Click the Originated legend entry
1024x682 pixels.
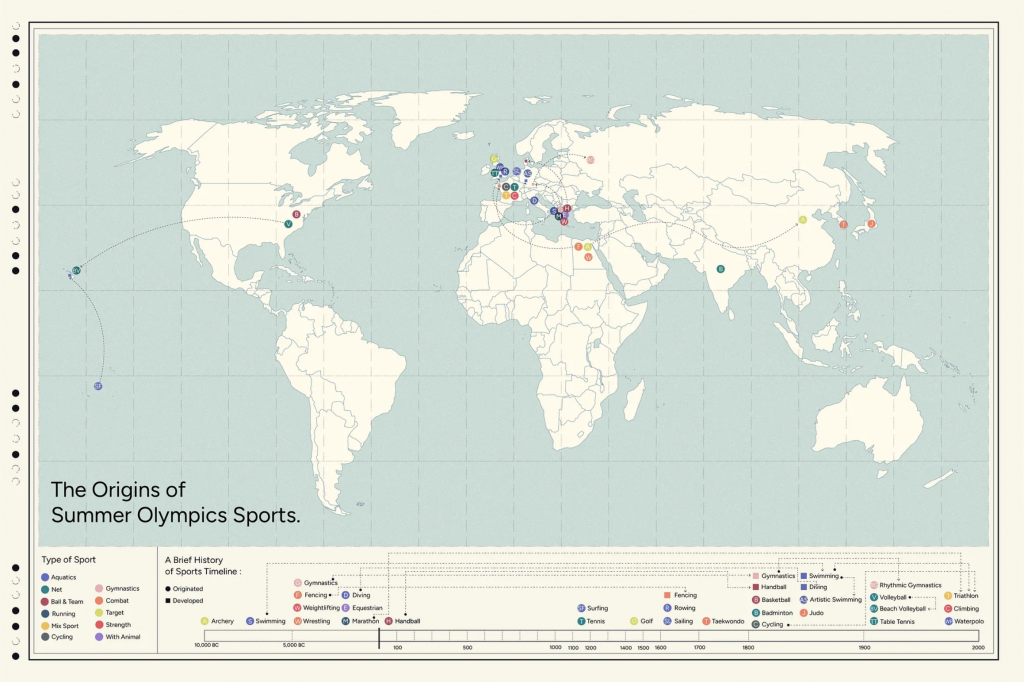coord(187,588)
